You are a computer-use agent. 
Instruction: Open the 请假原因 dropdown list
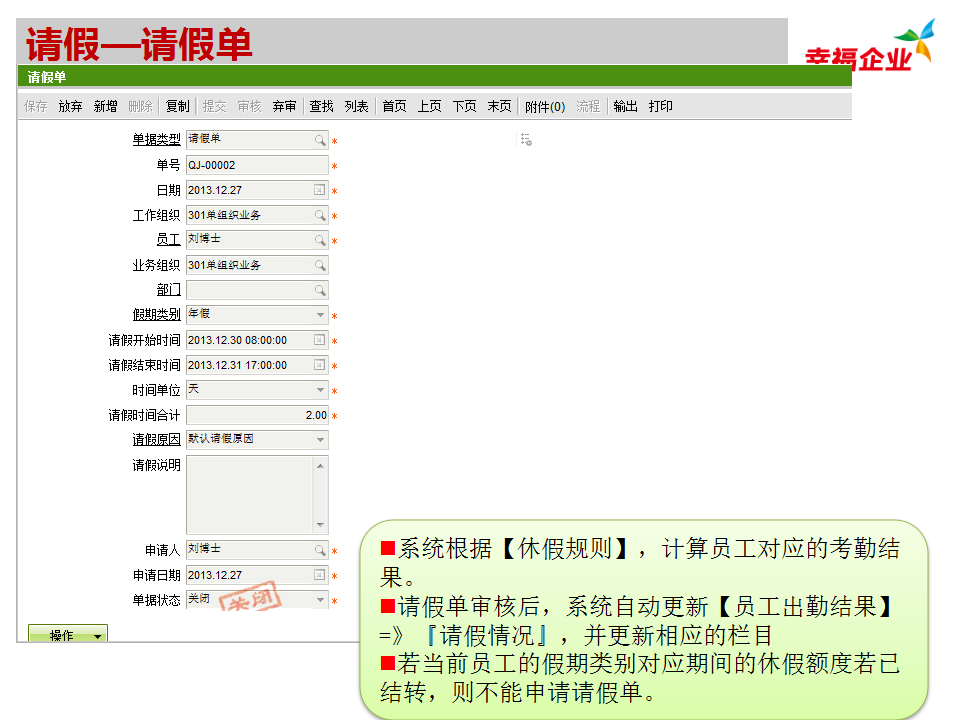[320, 440]
